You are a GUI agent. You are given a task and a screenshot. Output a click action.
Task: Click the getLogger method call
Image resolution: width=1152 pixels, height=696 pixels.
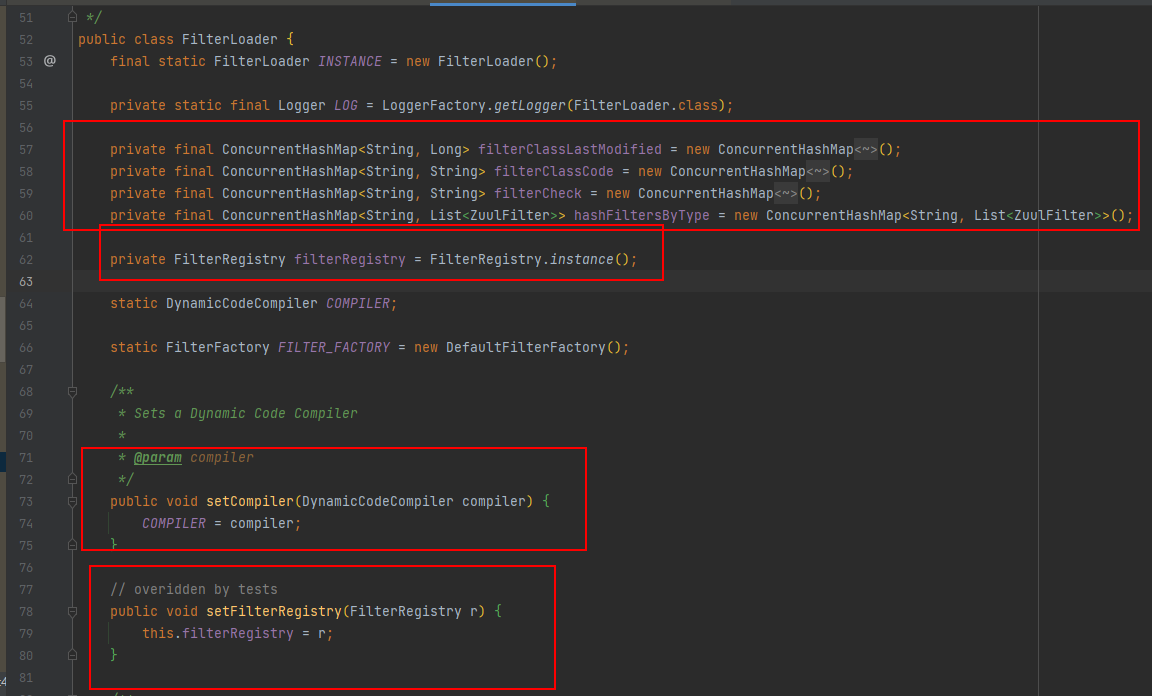click(529, 105)
